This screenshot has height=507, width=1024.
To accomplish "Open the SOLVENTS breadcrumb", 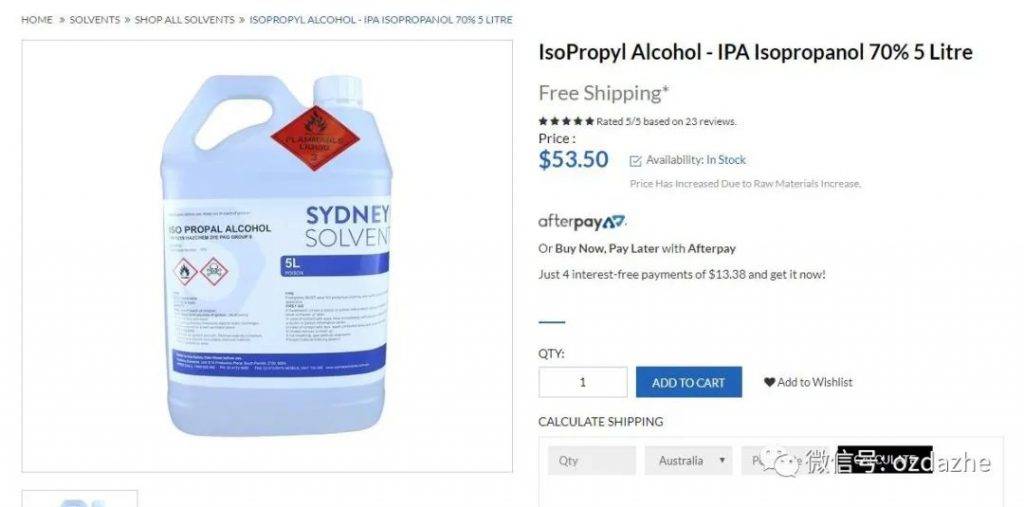I will (95, 20).
